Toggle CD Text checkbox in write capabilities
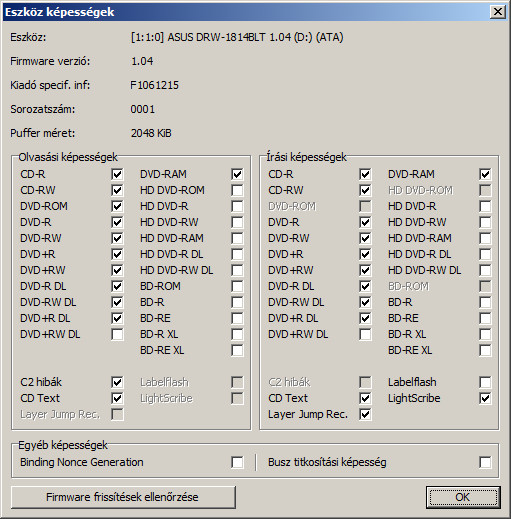Screen dimensions: 511x519 click(365, 398)
